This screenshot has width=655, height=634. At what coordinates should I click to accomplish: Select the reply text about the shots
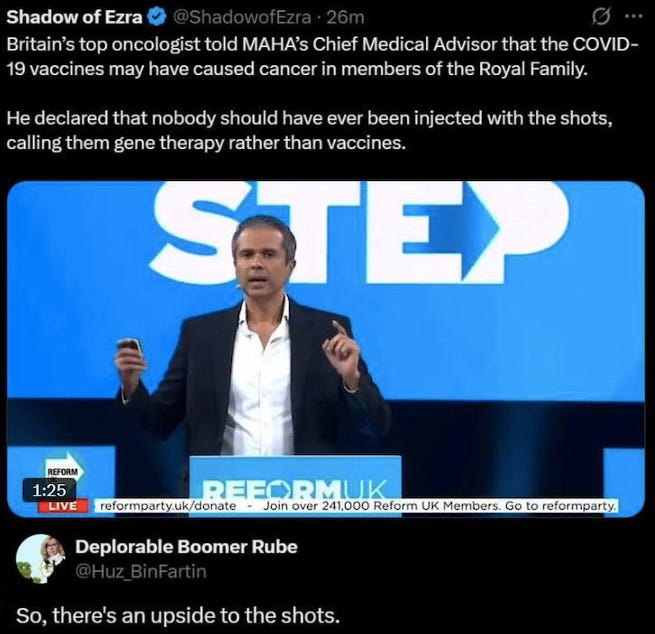click(x=178, y=615)
